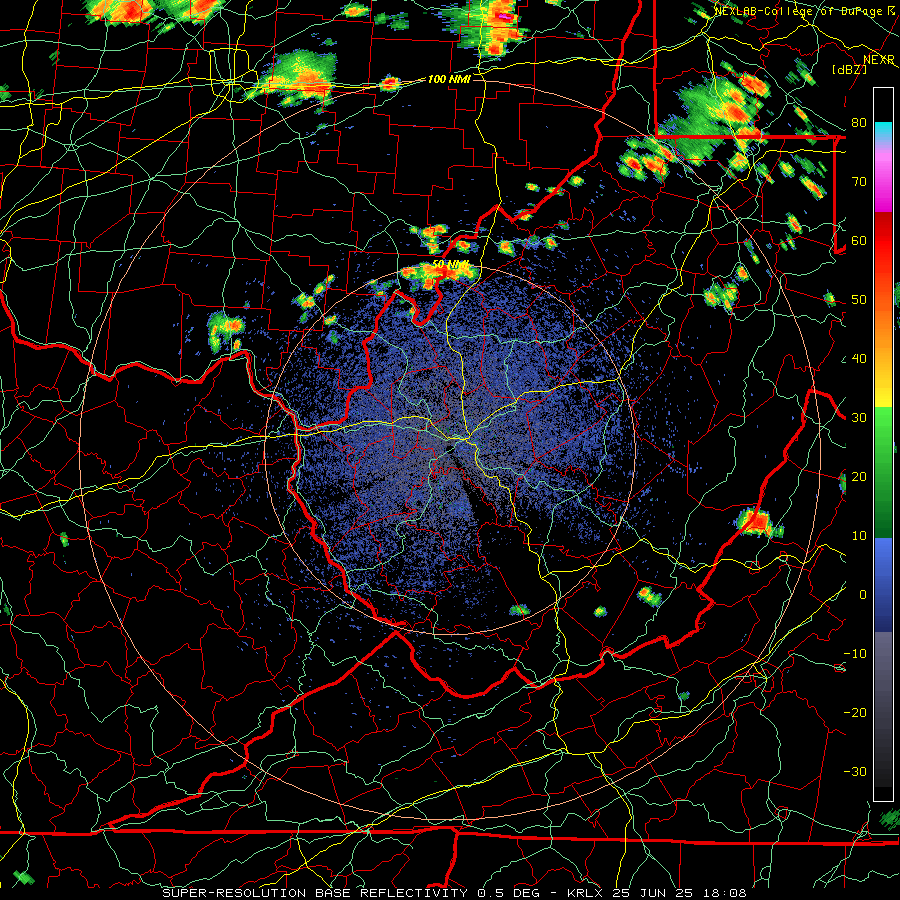
Task: Click the 80 value on the dBZ scale
Action: point(859,123)
